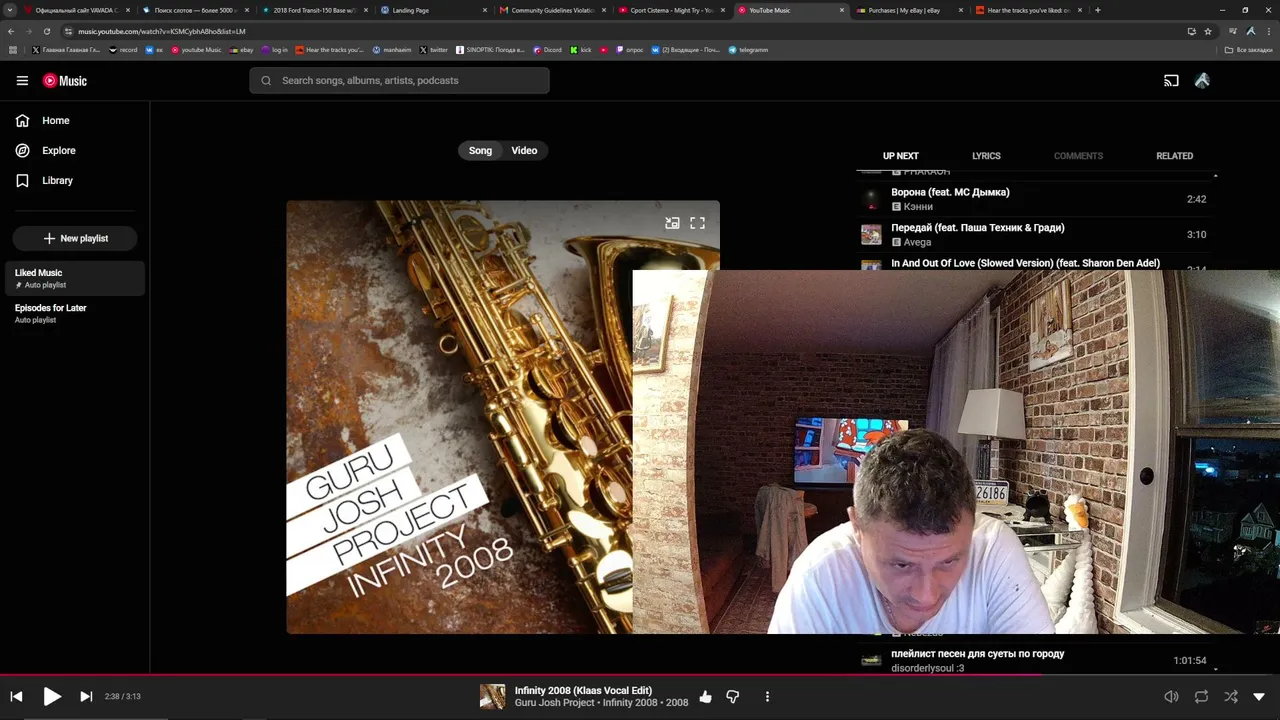Open the Cast to device icon
1280x720 pixels.
click(x=1171, y=81)
